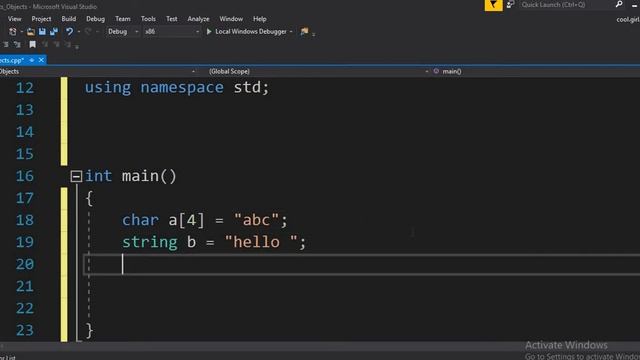Screen dimensions: 640x360
Task: Click toolbar overflow options after debugger
Action: coord(313,34)
